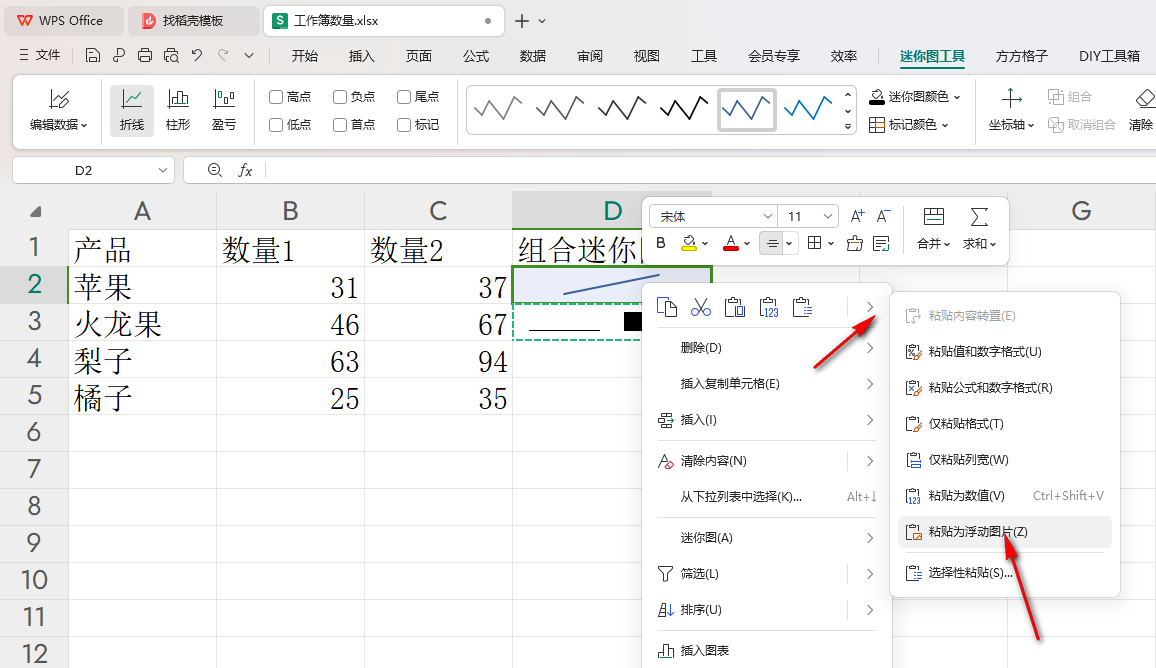Click the new tab plus button
This screenshot has width=1156, height=668.
(x=522, y=21)
